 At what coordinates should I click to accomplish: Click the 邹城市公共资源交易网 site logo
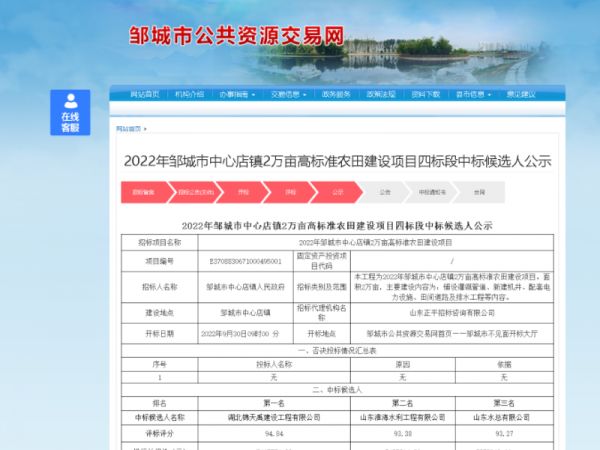(236, 37)
